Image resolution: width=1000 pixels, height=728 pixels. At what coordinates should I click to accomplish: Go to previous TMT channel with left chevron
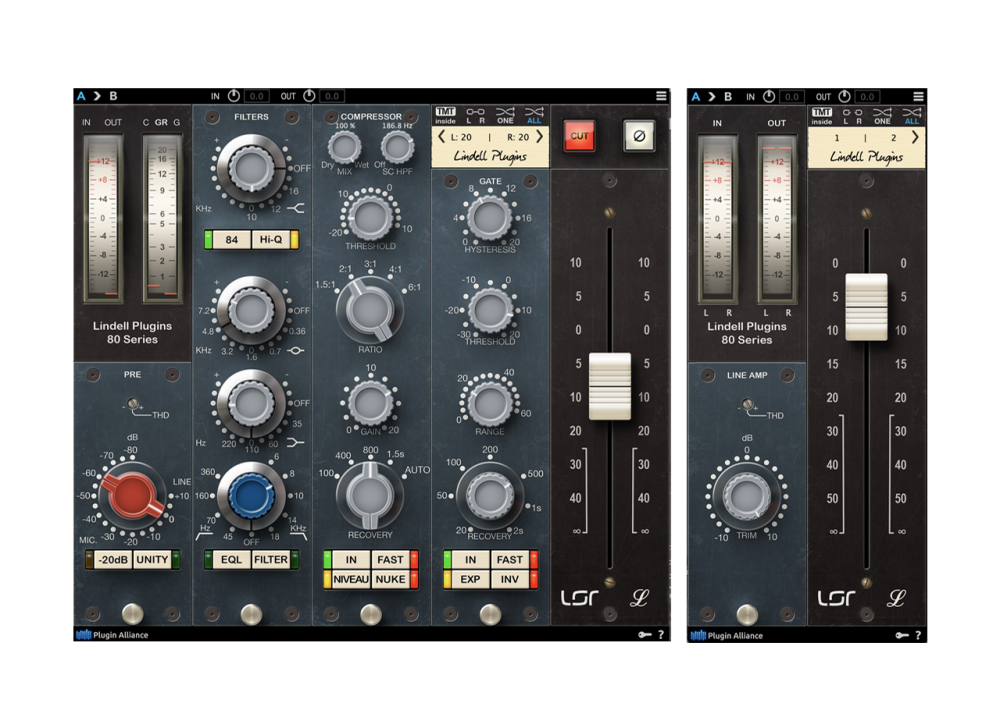tap(441, 136)
